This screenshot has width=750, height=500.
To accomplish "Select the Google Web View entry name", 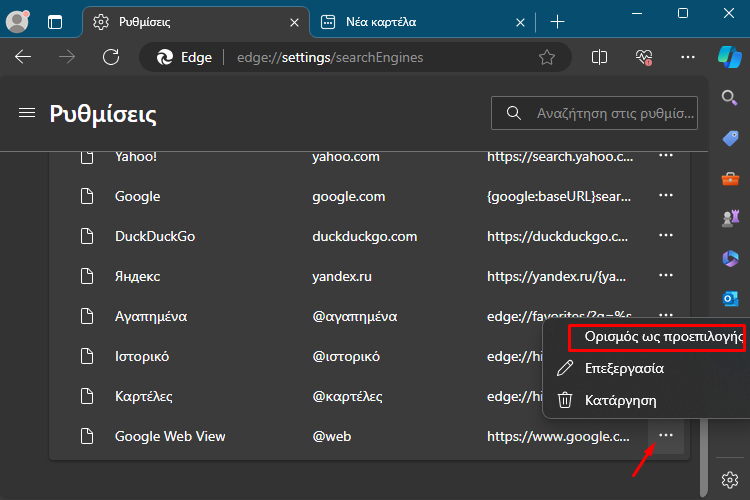I will 170,436.
